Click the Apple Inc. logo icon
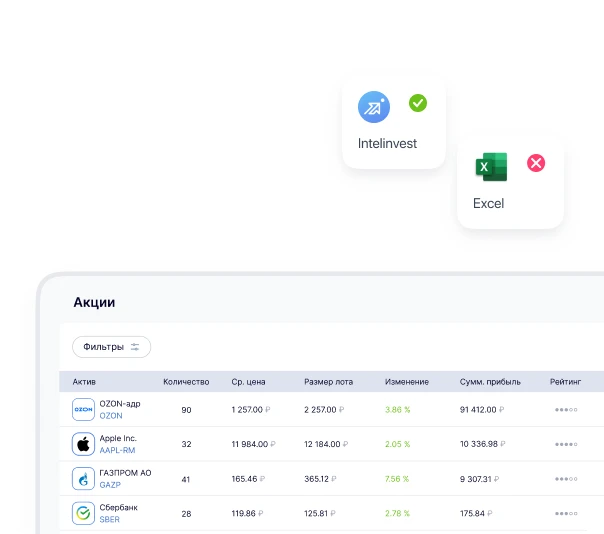604x534 pixels. [83, 444]
